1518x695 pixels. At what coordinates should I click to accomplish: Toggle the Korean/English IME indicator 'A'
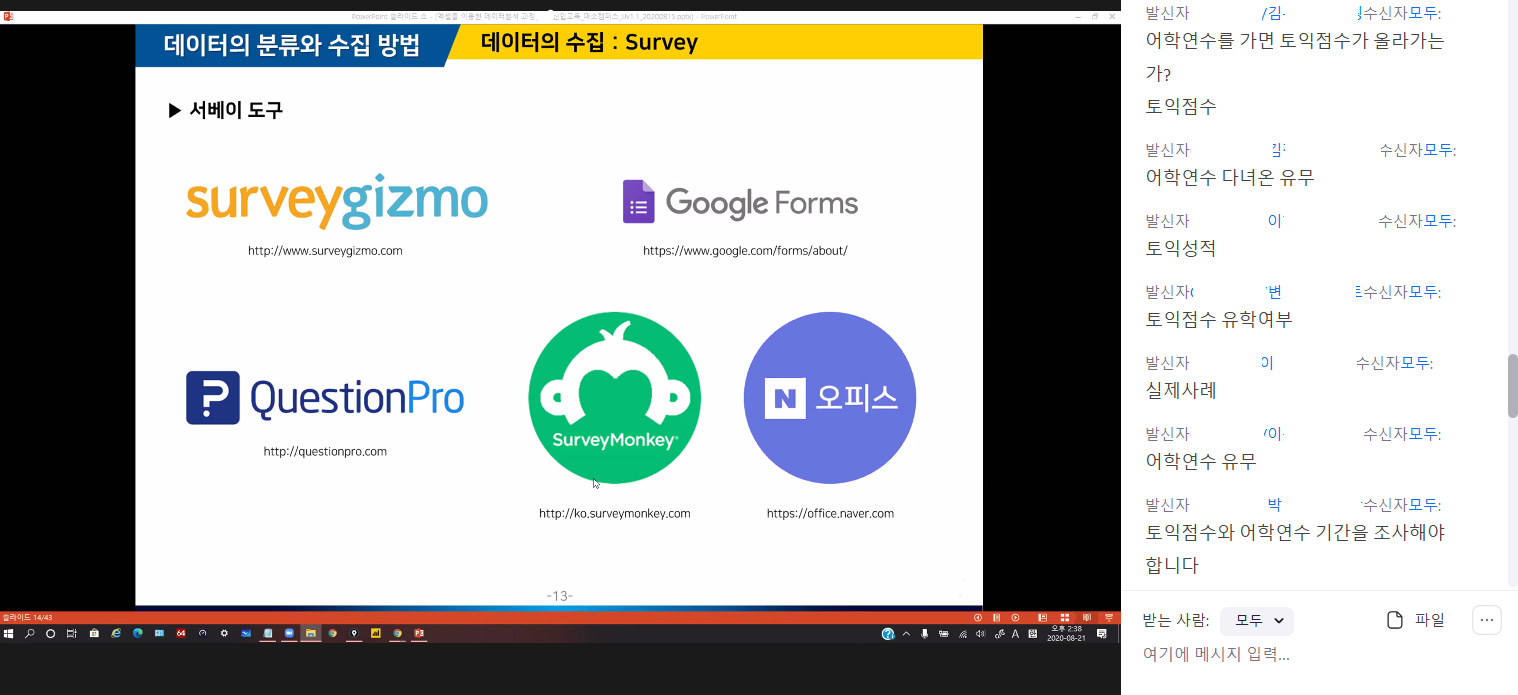click(x=1015, y=633)
